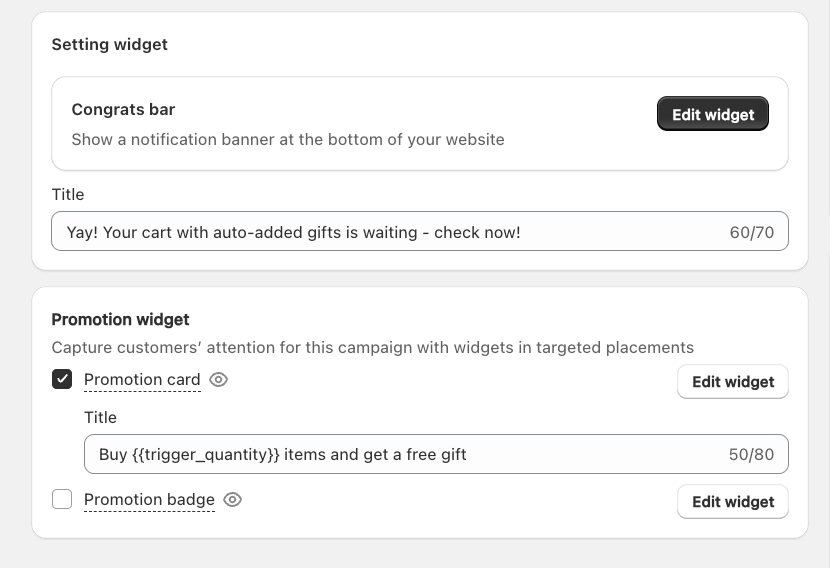The height and width of the screenshot is (568, 830).
Task: Click the 60/70 character counter
Action: [x=751, y=232]
